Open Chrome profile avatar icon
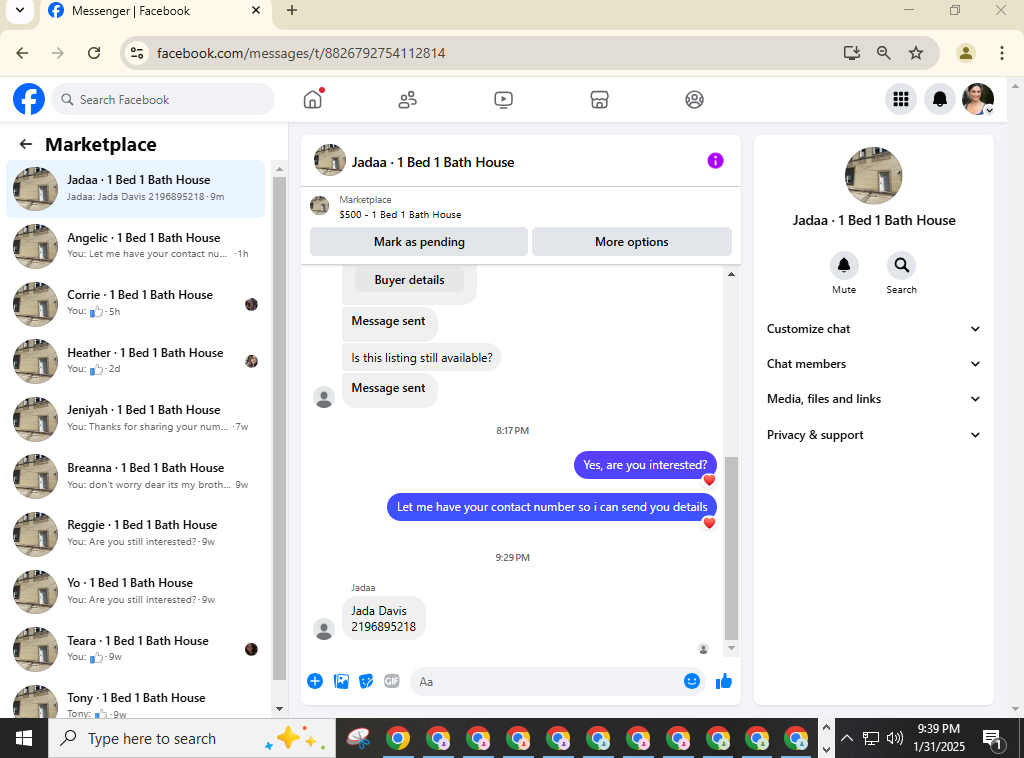The height and width of the screenshot is (758, 1024). click(x=965, y=53)
